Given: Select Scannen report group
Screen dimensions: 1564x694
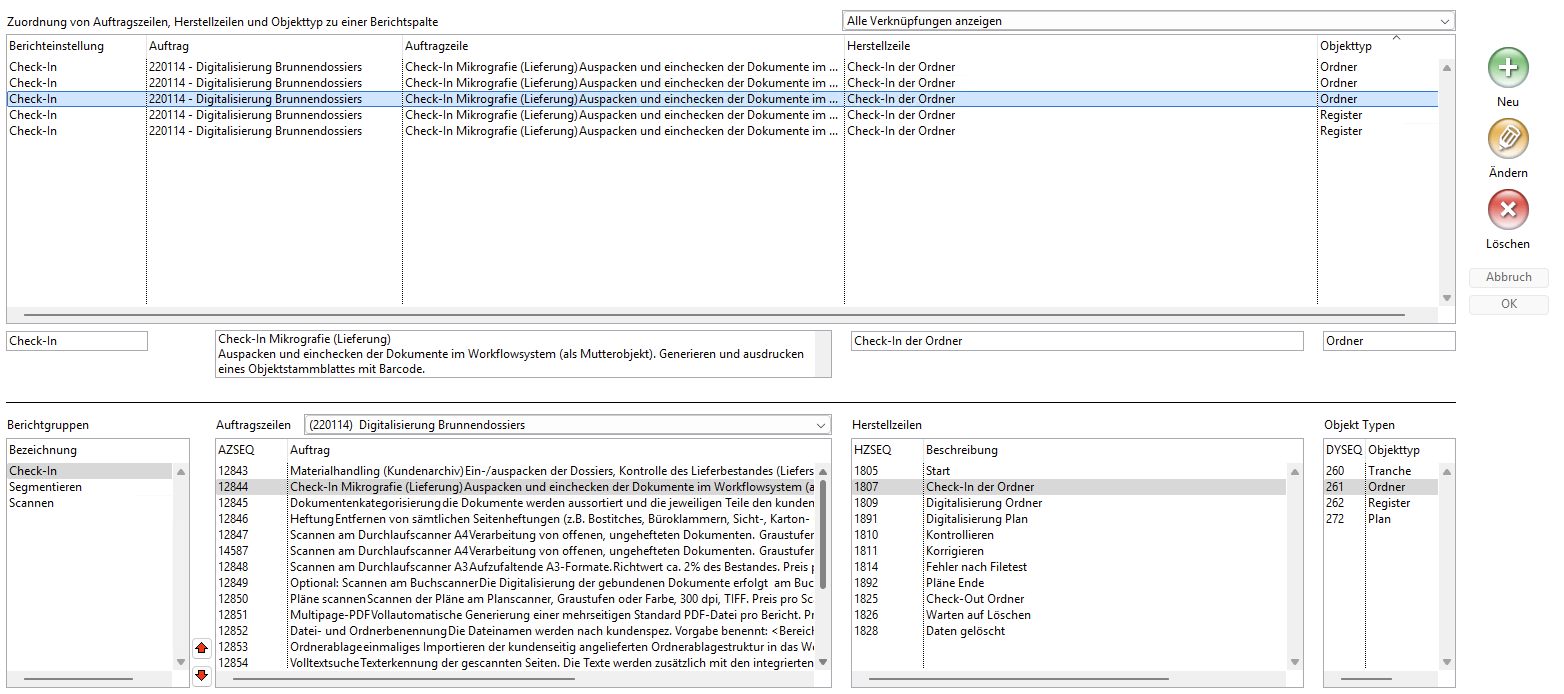Looking at the screenshot, I should click(32, 503).
